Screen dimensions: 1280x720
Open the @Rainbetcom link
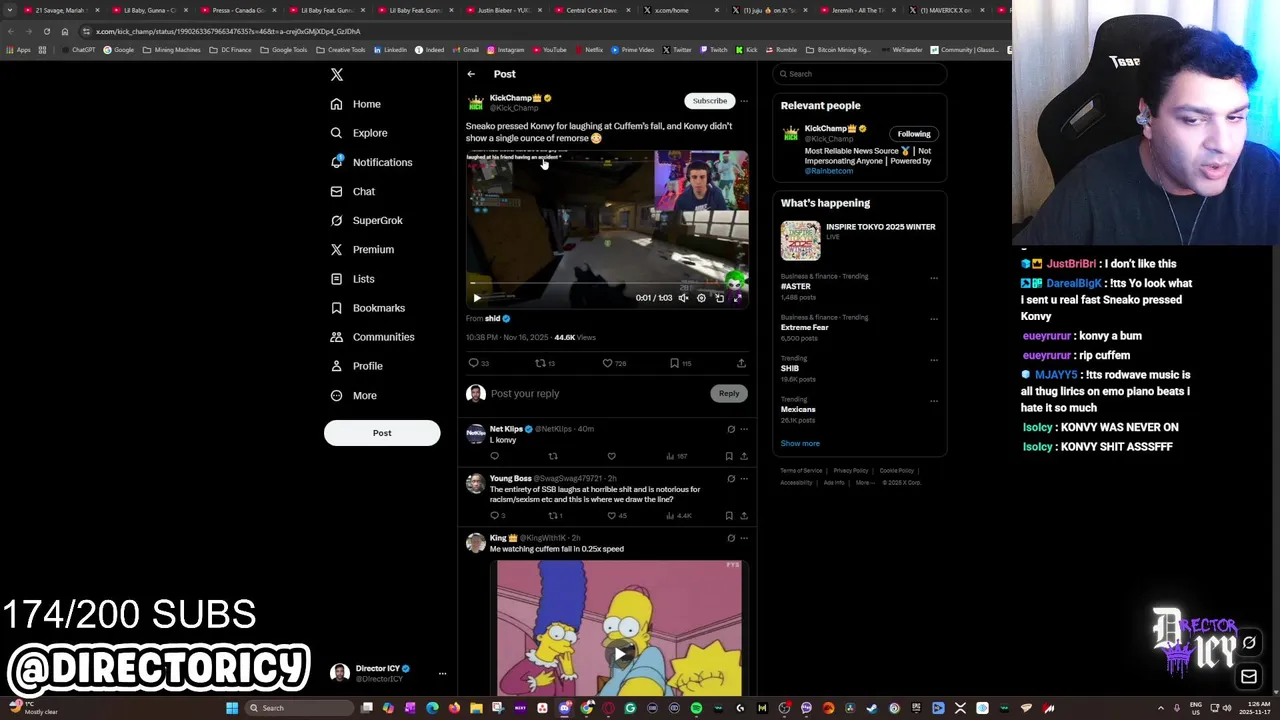[x=829, y=171]
